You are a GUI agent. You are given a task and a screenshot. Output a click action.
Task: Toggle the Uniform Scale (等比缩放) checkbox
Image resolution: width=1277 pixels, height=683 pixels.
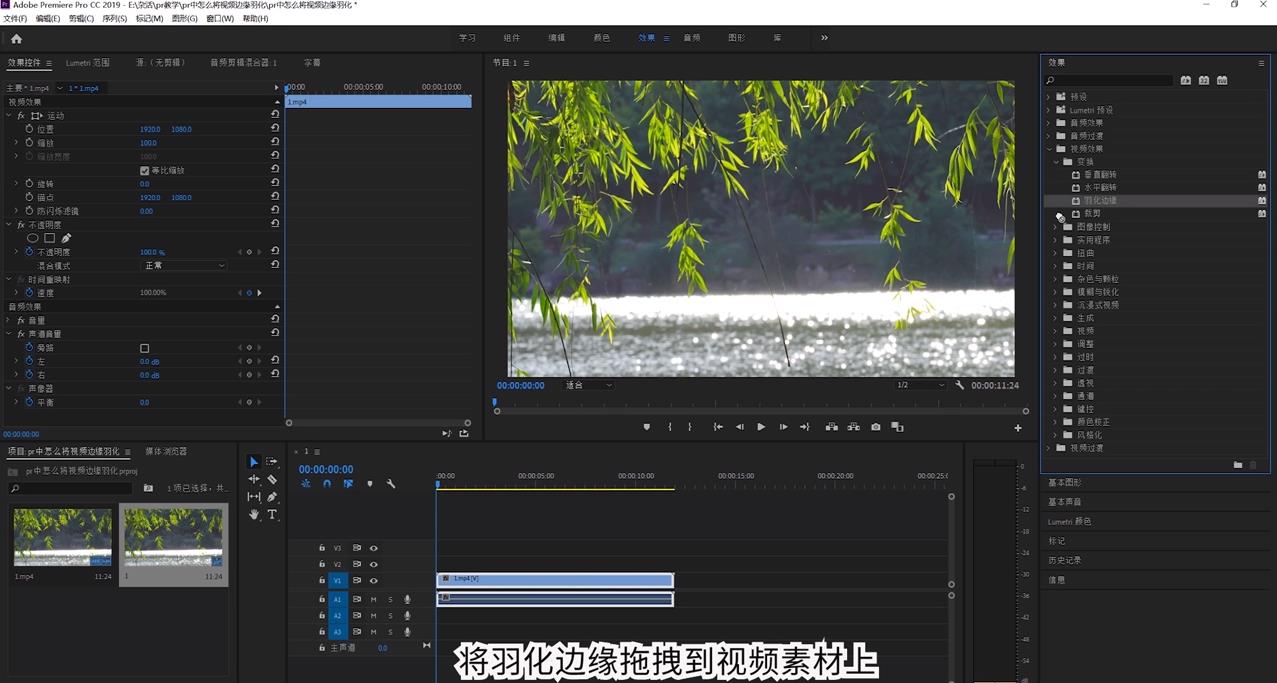tap(145, 170)
